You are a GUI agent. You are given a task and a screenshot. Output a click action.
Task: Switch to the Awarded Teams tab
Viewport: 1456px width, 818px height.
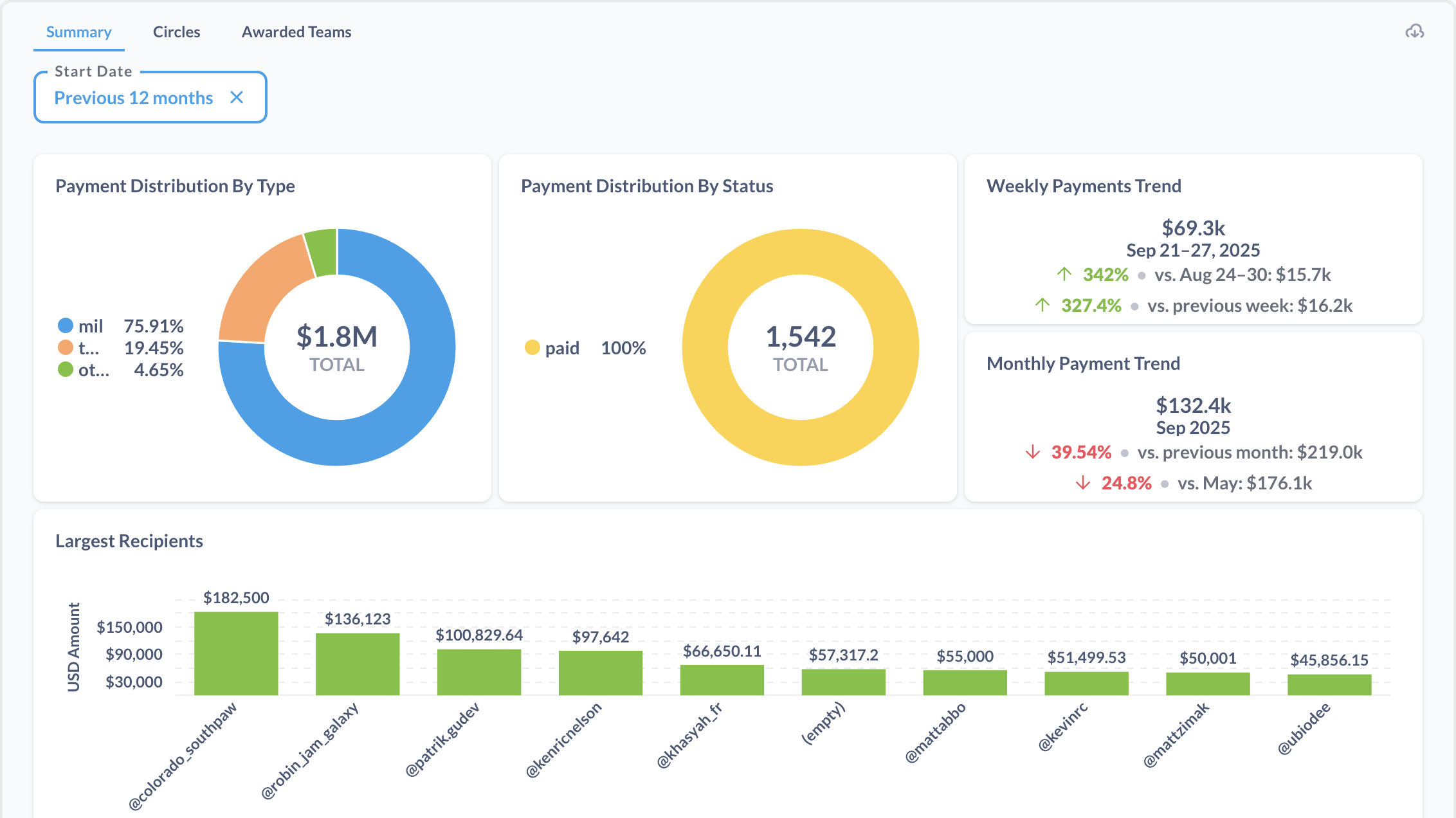[x=296, y=32]
